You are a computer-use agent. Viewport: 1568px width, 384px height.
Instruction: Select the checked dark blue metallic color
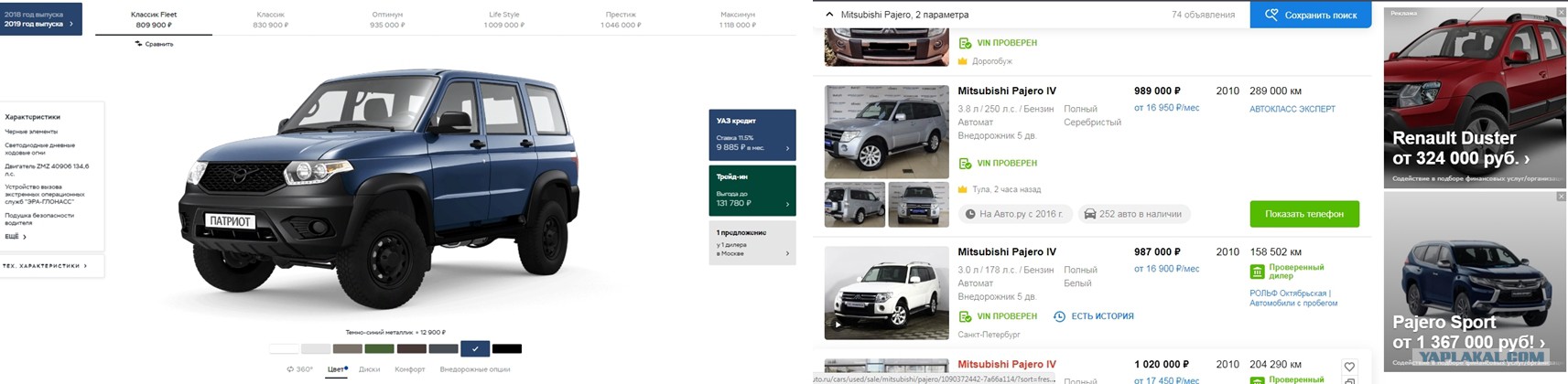point(475,348)
